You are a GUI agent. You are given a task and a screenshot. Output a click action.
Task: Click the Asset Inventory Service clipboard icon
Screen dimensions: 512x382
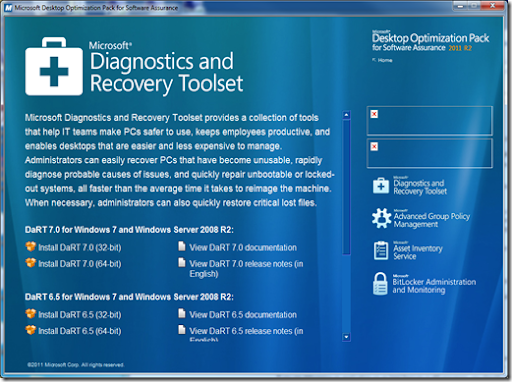coord(381,250)
